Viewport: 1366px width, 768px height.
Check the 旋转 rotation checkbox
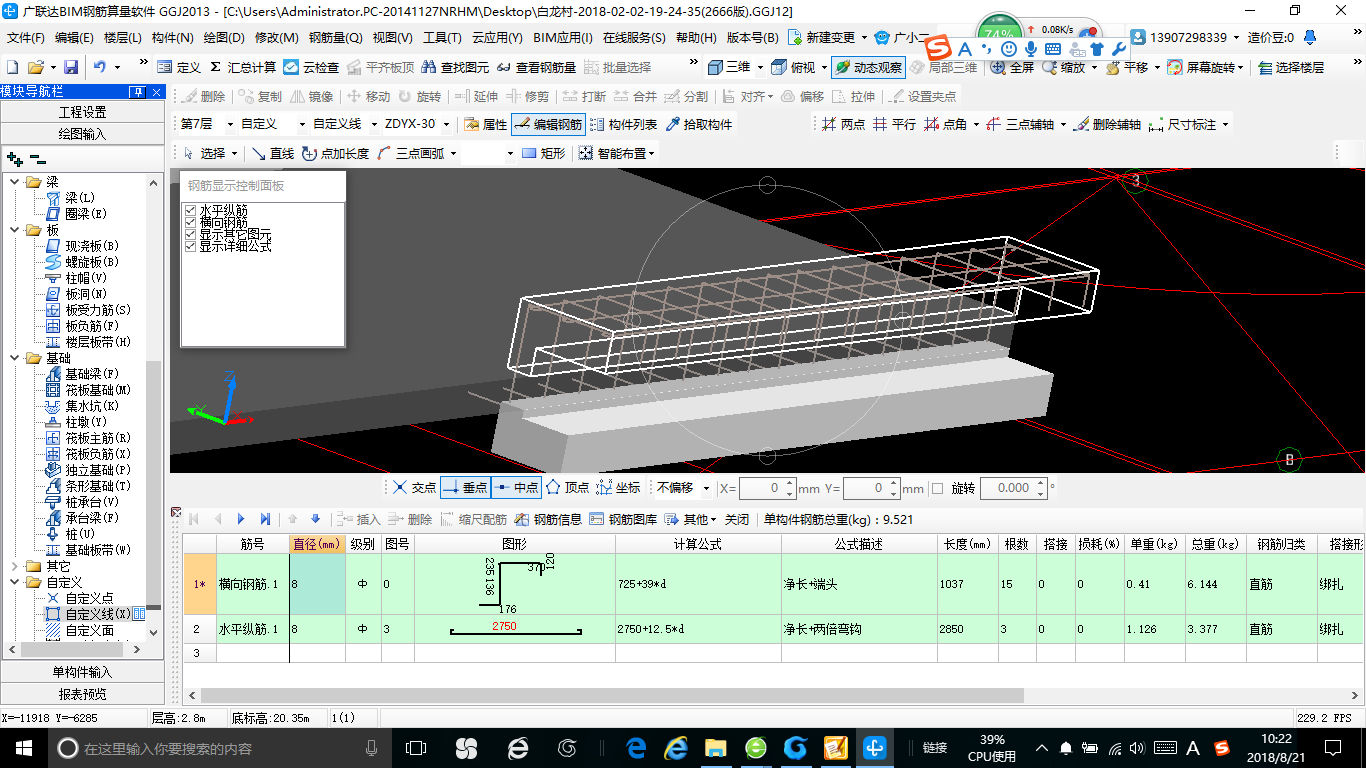click(937, 488)
